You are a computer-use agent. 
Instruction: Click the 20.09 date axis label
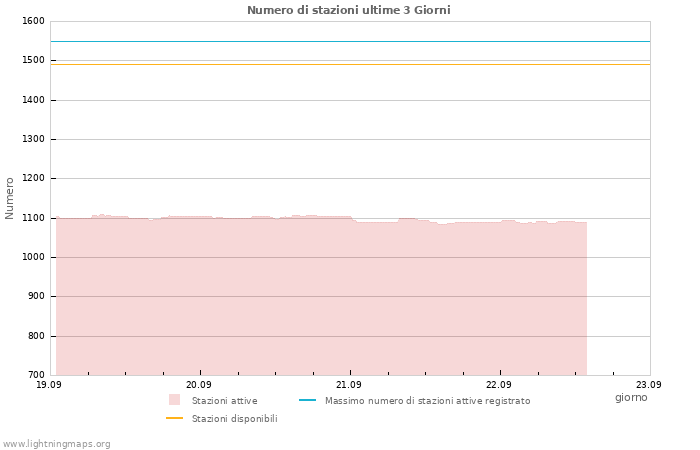pos(199,384)
